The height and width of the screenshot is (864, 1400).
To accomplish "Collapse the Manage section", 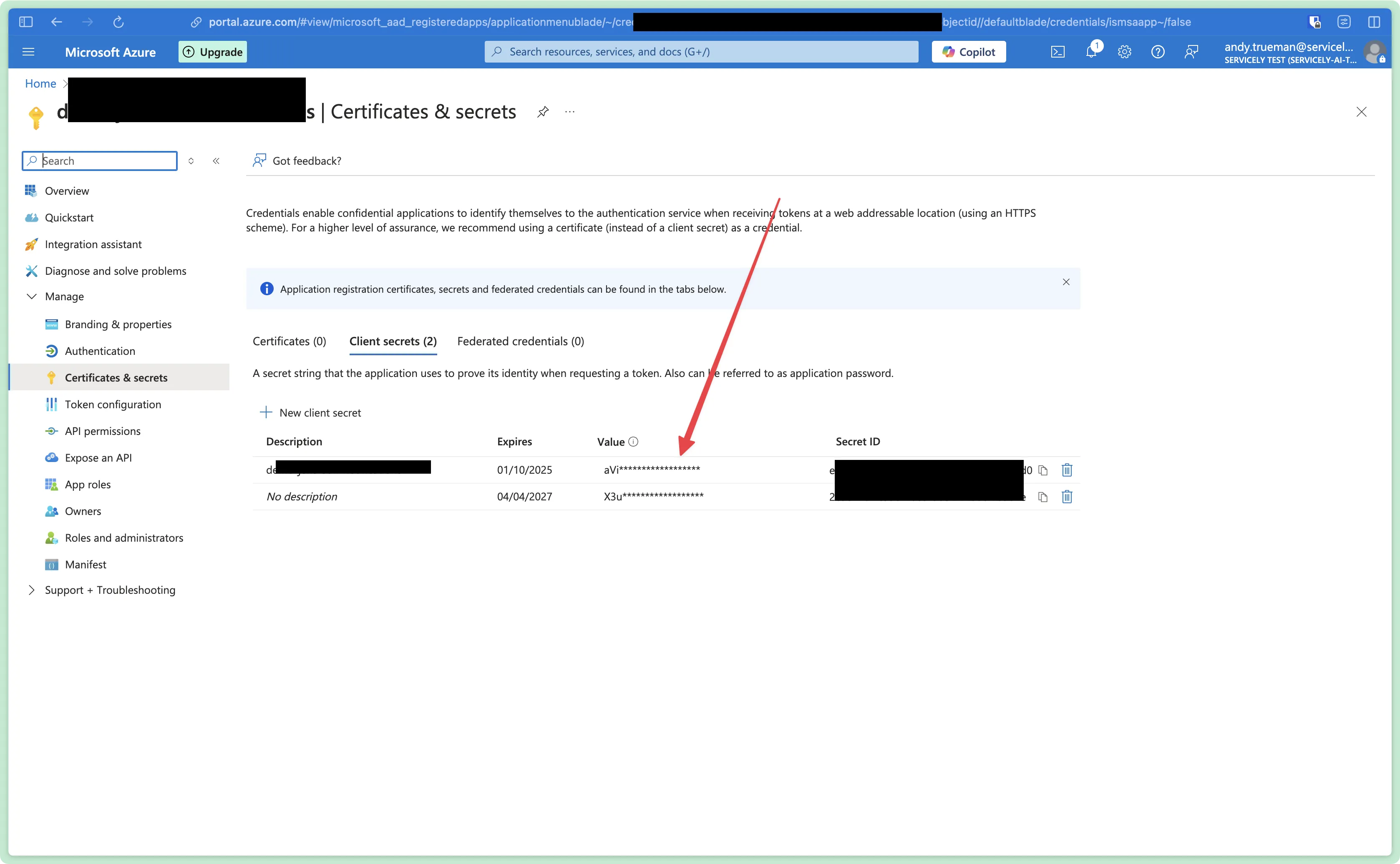I will tap(32, 296).
